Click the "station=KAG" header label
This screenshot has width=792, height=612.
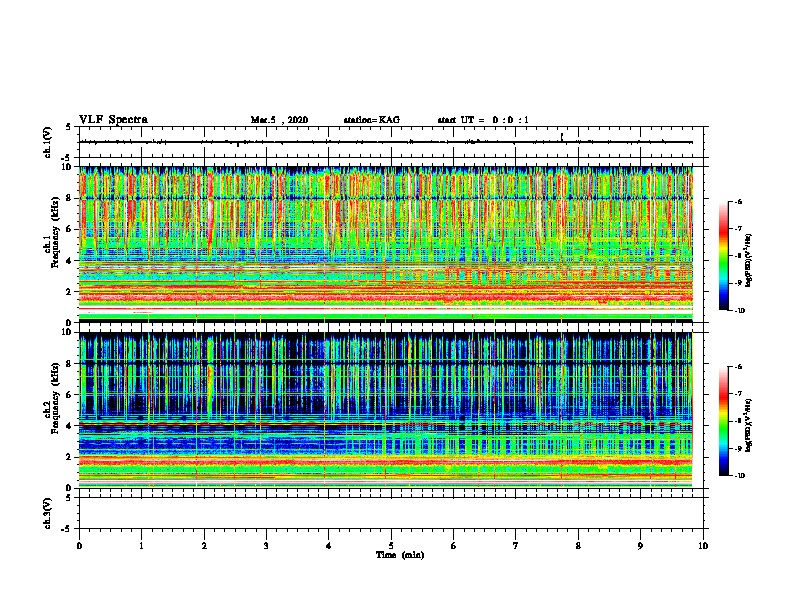point(371,120)
